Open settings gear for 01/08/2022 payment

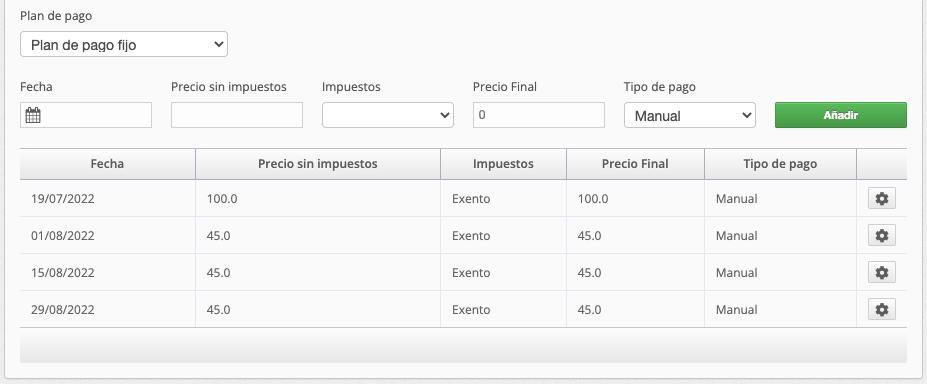click(x=881, y=236)
